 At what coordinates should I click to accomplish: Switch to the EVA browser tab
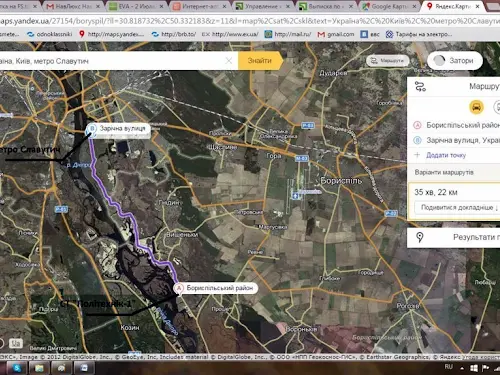[x=136, y=6]
